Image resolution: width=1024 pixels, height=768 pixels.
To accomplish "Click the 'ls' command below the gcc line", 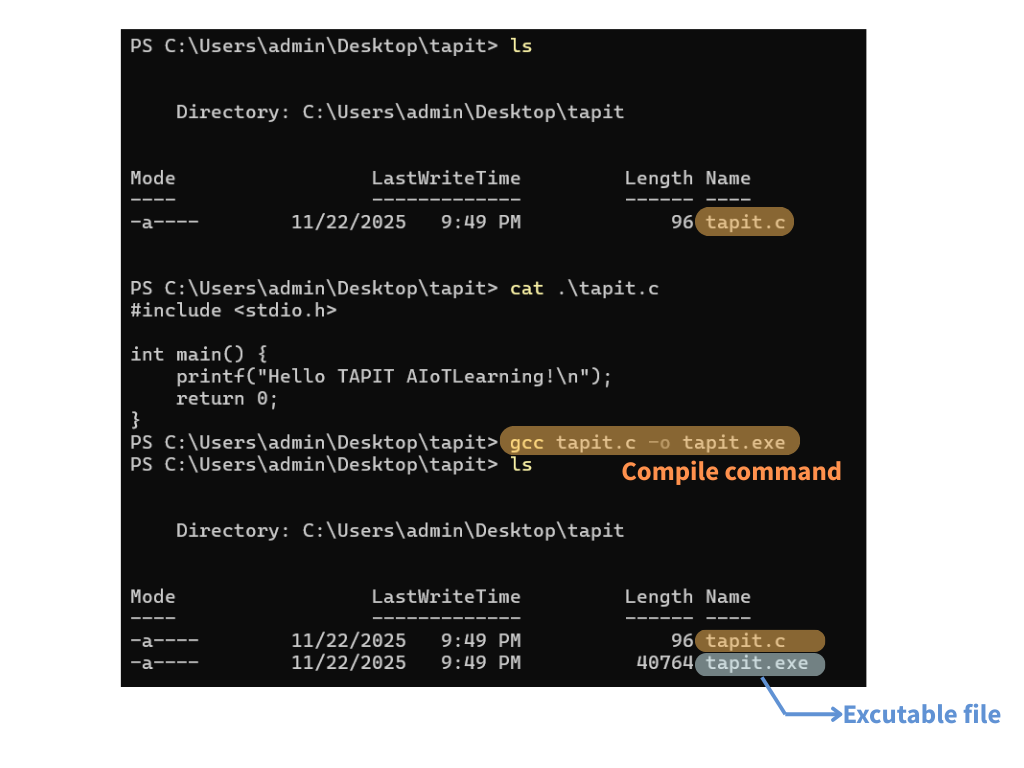I will click(x=521, y=465).
